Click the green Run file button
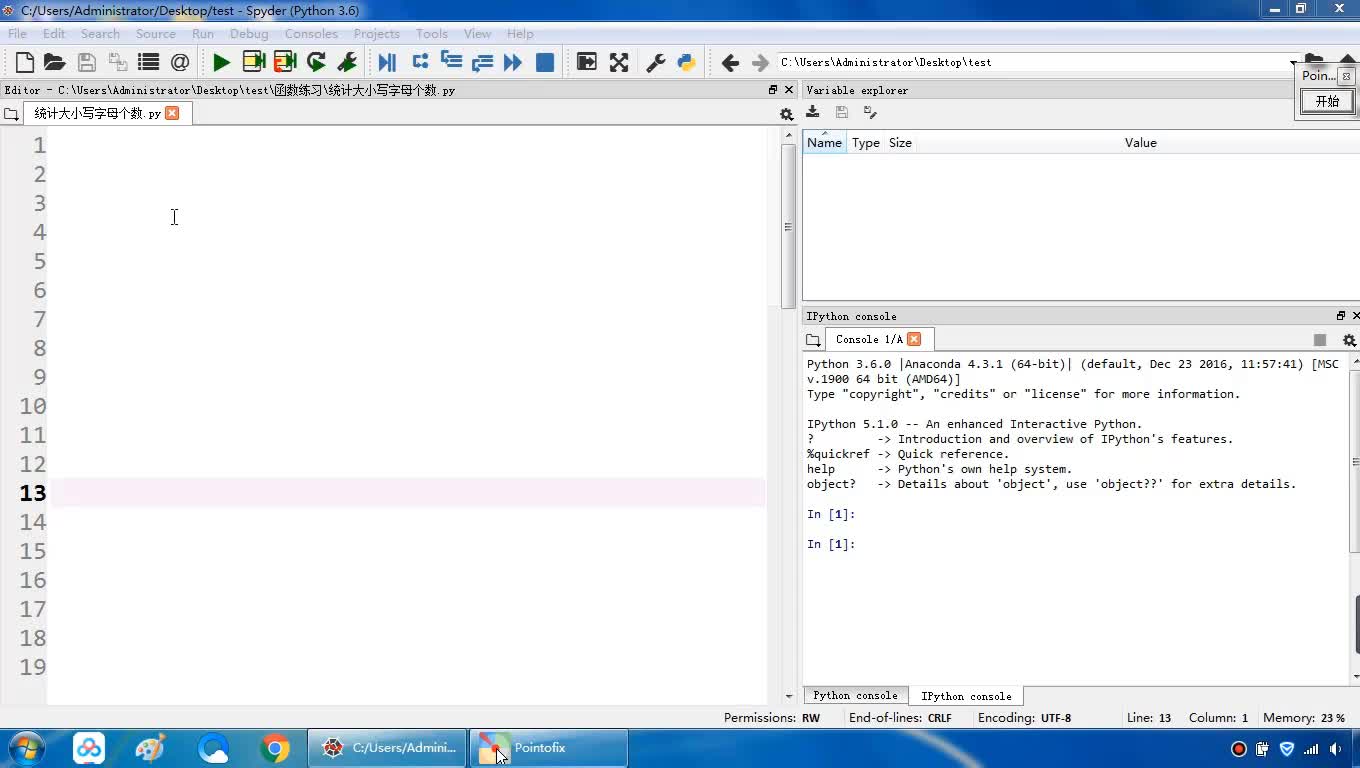 click(x=221, y=62)
